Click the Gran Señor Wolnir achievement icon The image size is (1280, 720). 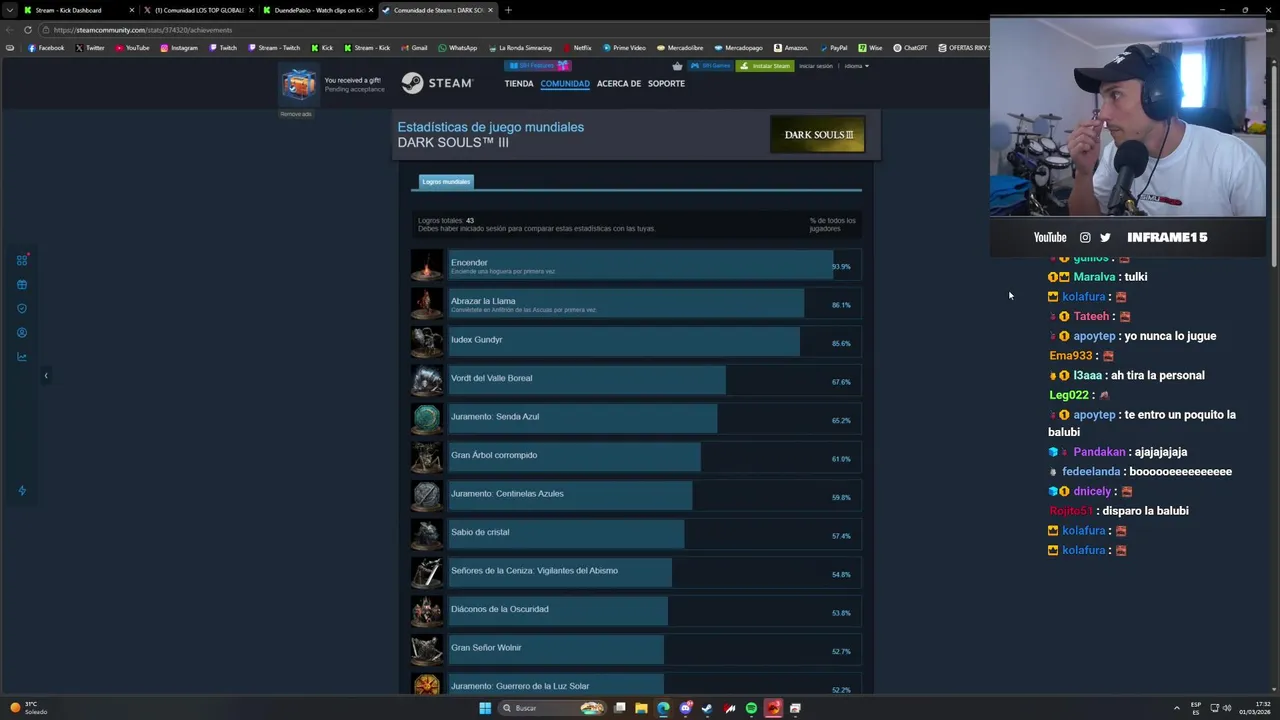pos(427,651)
